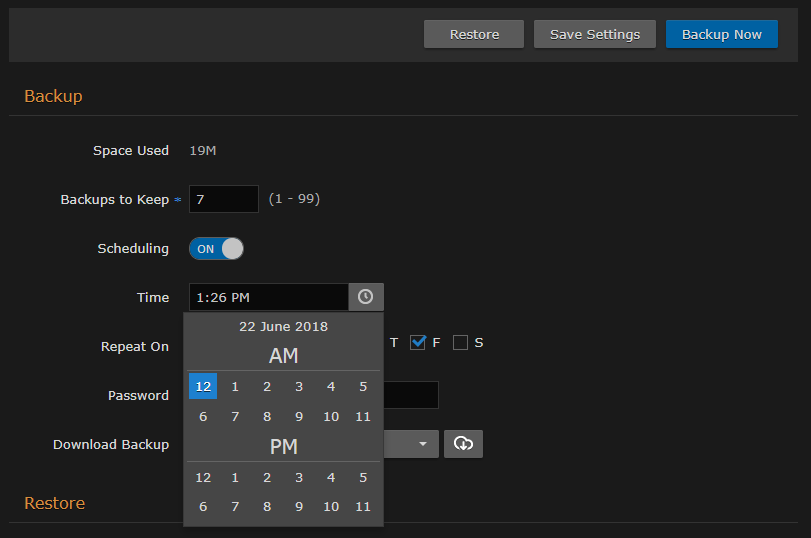Select highlighted 12 AM hour
Image resolution: width=811 pixels, height=538 pixels.
(x=203, y=386)
